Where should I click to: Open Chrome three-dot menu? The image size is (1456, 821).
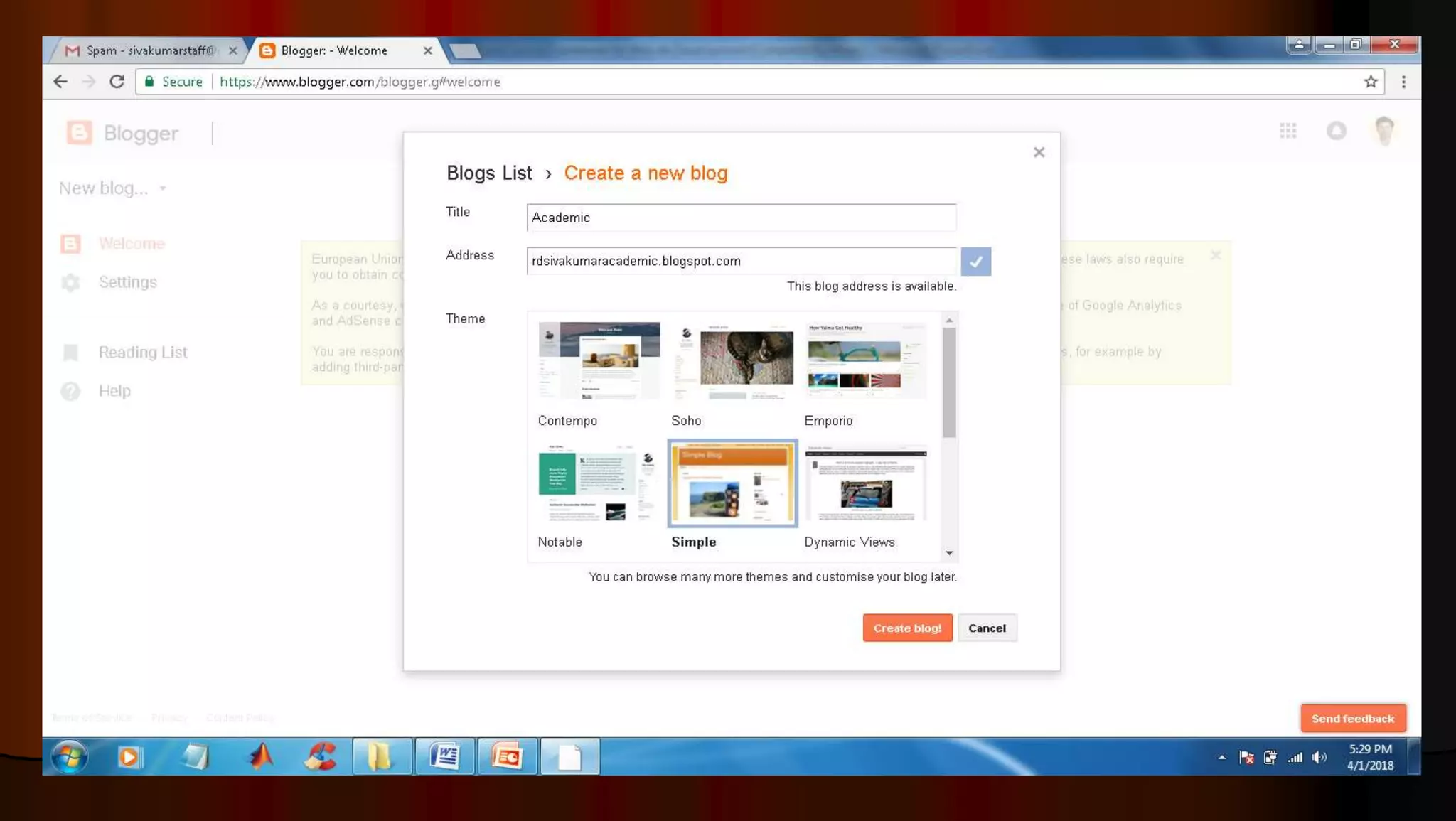tap(1403, 82)
